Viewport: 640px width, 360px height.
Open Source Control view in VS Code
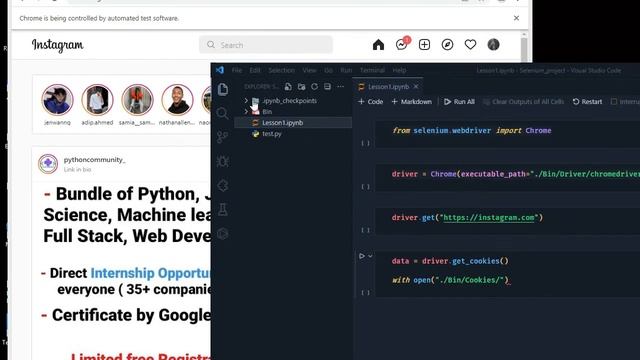tap(223, 137)
